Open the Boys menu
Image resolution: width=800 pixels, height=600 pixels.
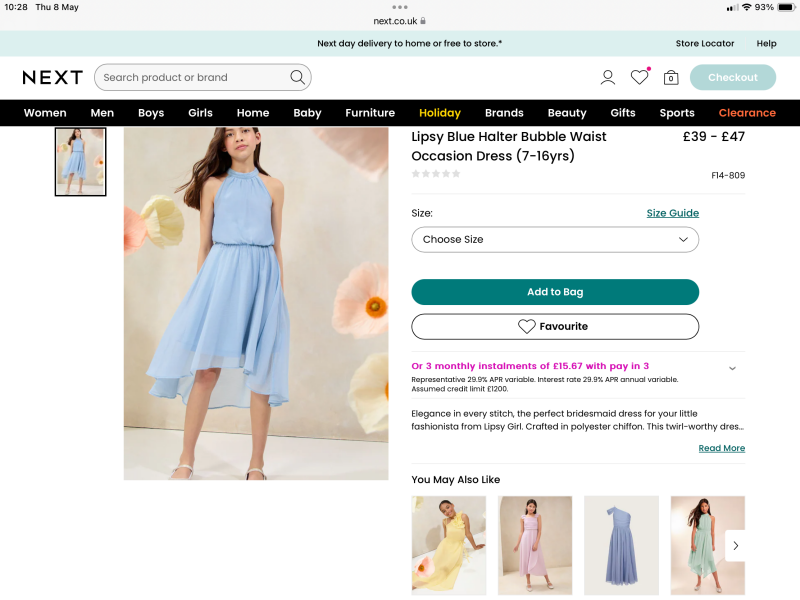pyautogui.click(x=151, y=113)
